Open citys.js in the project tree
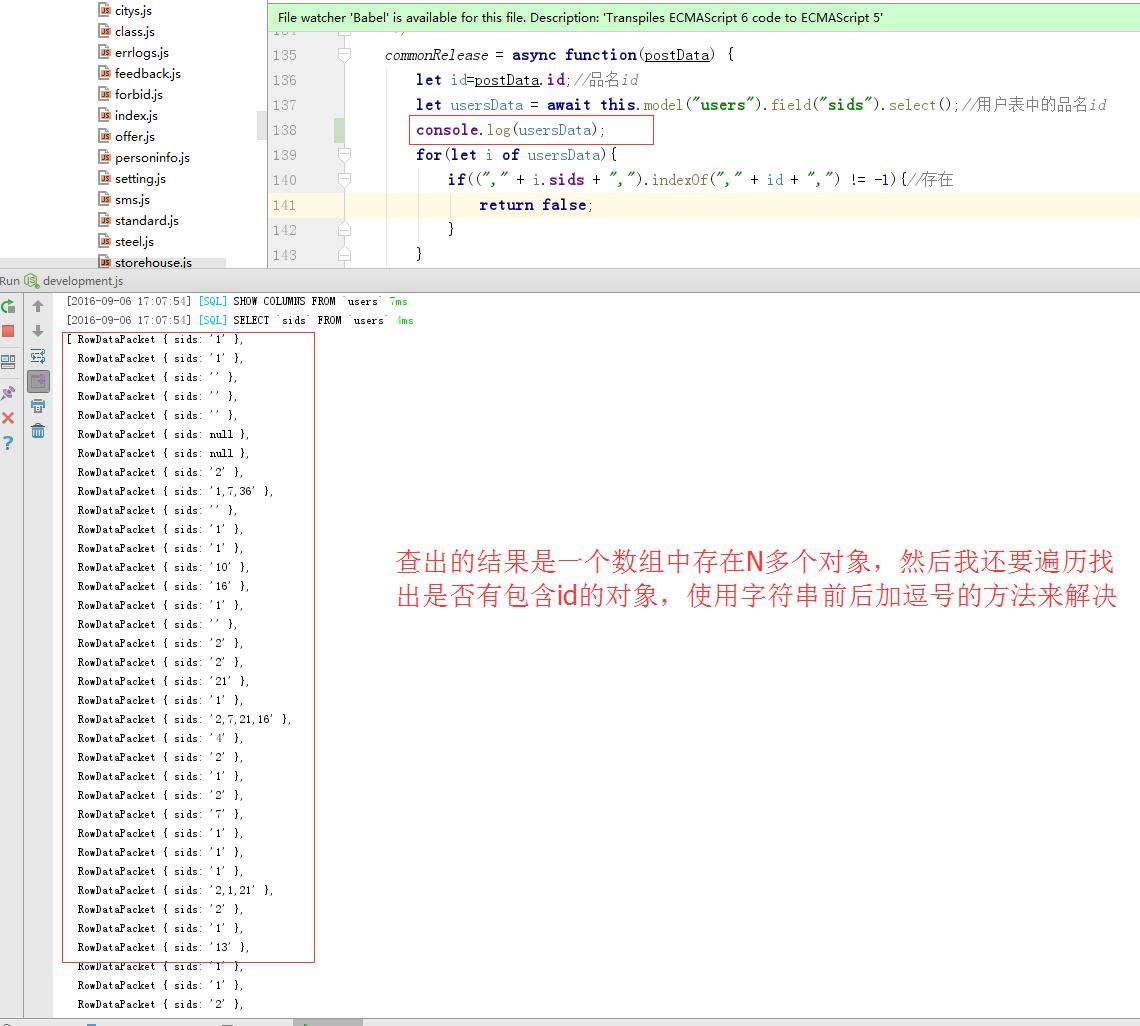1140x1026 pixels. click(x=133, y=10)
